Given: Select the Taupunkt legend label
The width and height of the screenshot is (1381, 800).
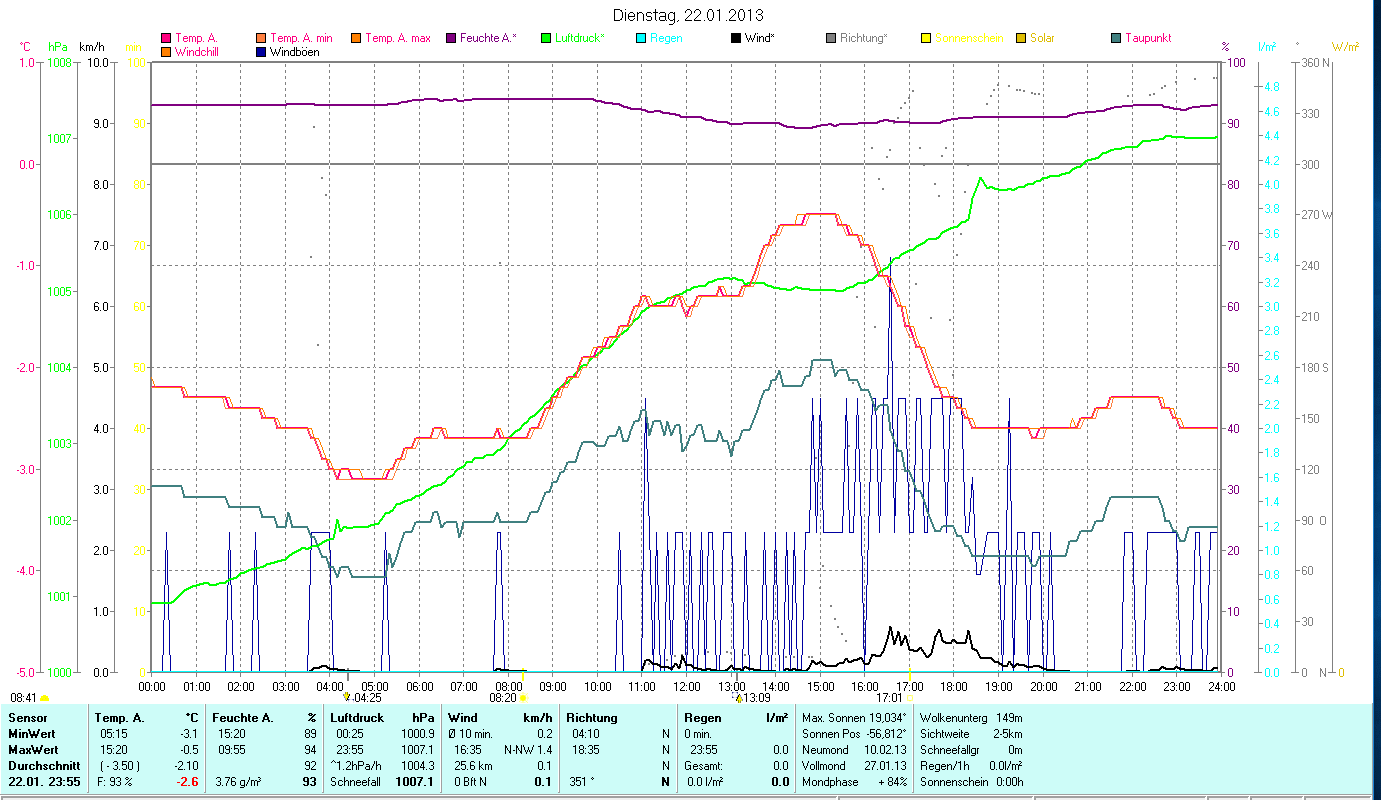Looking at the screenshot, I should tap(1148, 39).
